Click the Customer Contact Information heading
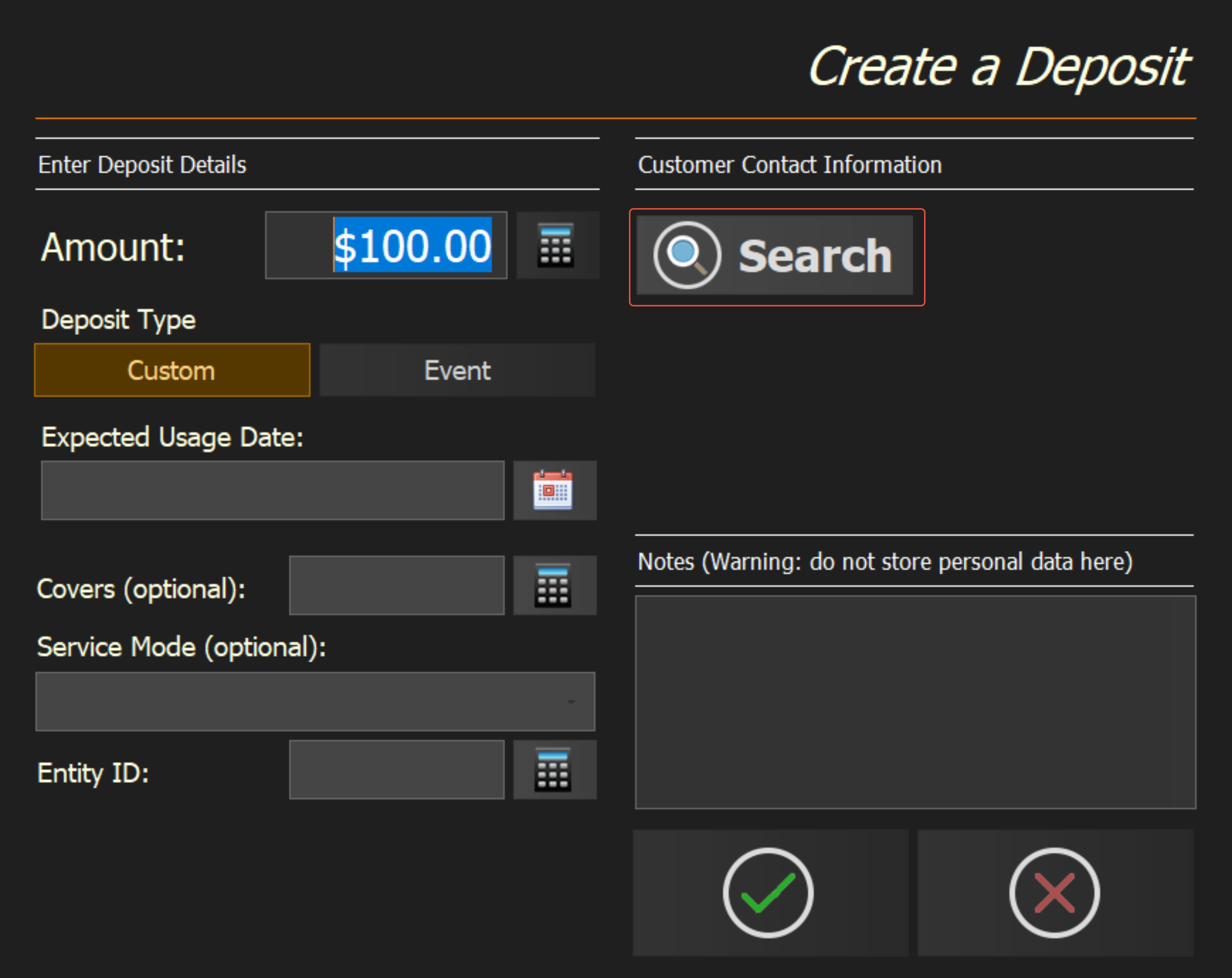The width and height of the screenshot is (1232, 978). (x=790, y=165)
